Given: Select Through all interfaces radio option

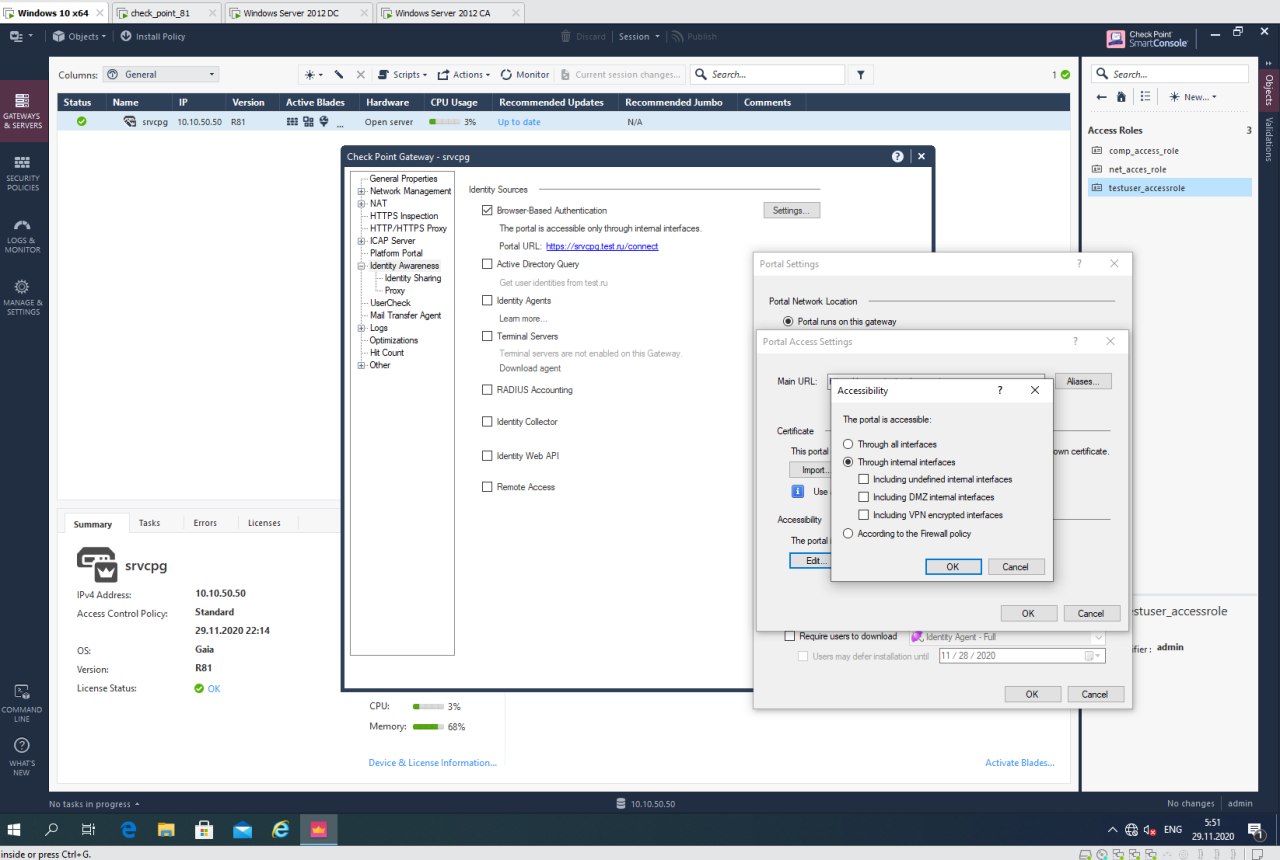Looking at the screenshot, I should (x=849, y=444).
